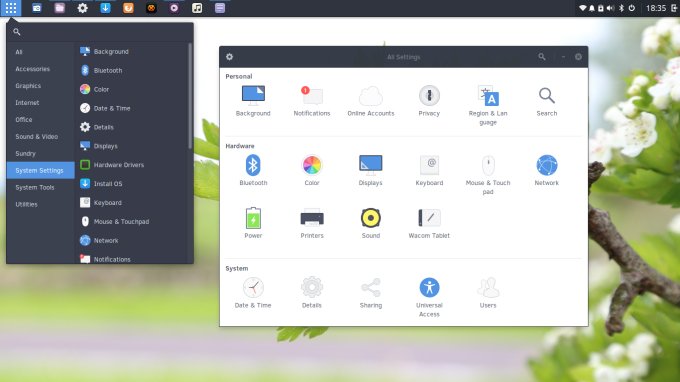Open software installer download icon in panel
The width and height of the screenshot is (680, 382).
[x=105, y=8]
